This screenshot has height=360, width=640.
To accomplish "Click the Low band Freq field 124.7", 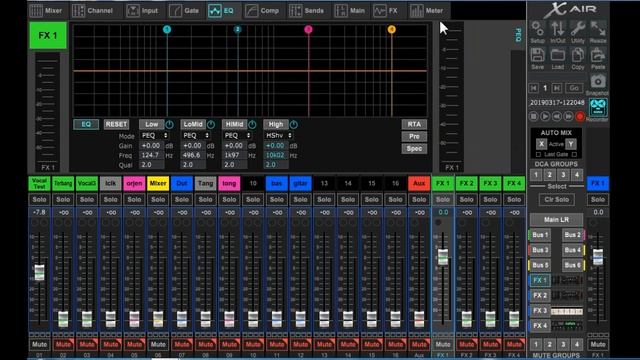I will click(x=152, y=155).
